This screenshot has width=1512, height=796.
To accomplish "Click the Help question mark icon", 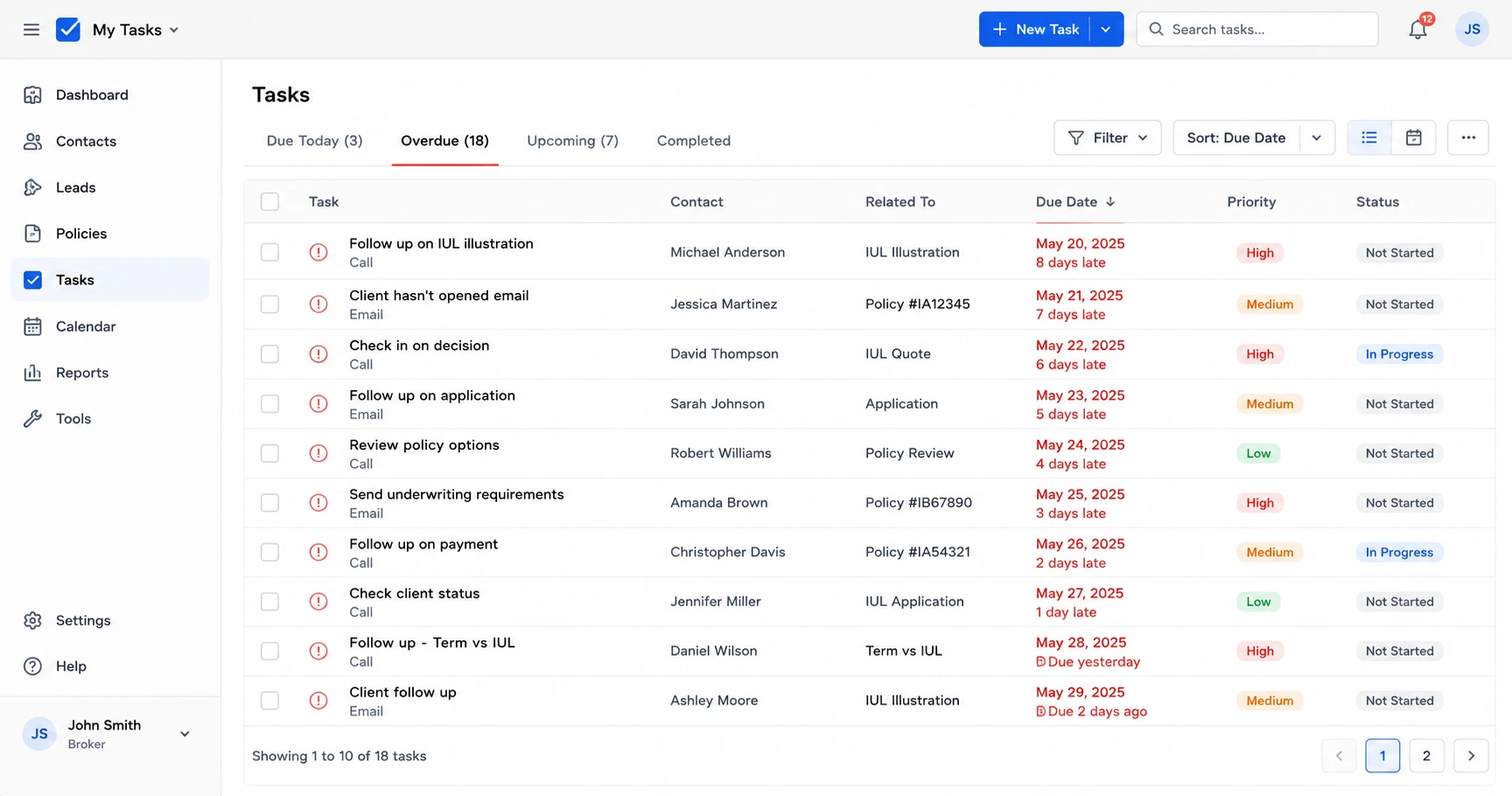I will 32,666.
